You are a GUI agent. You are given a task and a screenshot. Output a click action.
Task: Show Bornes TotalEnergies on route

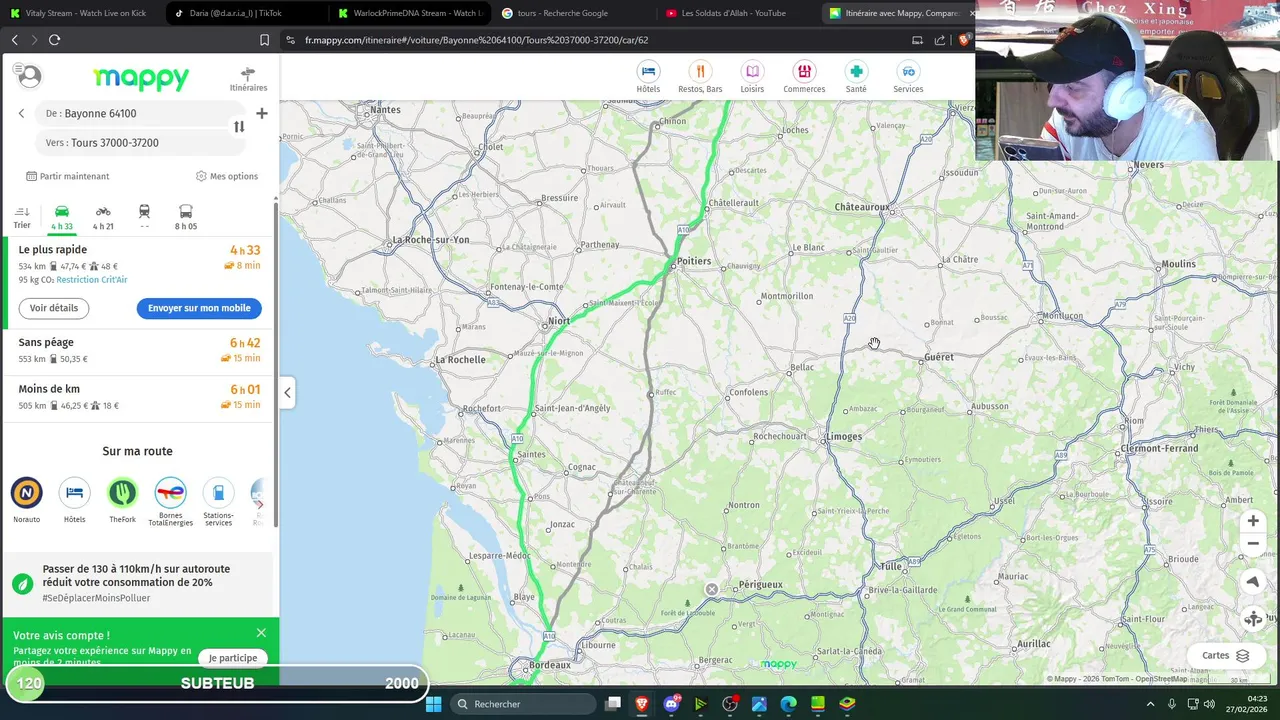point(170,501)
